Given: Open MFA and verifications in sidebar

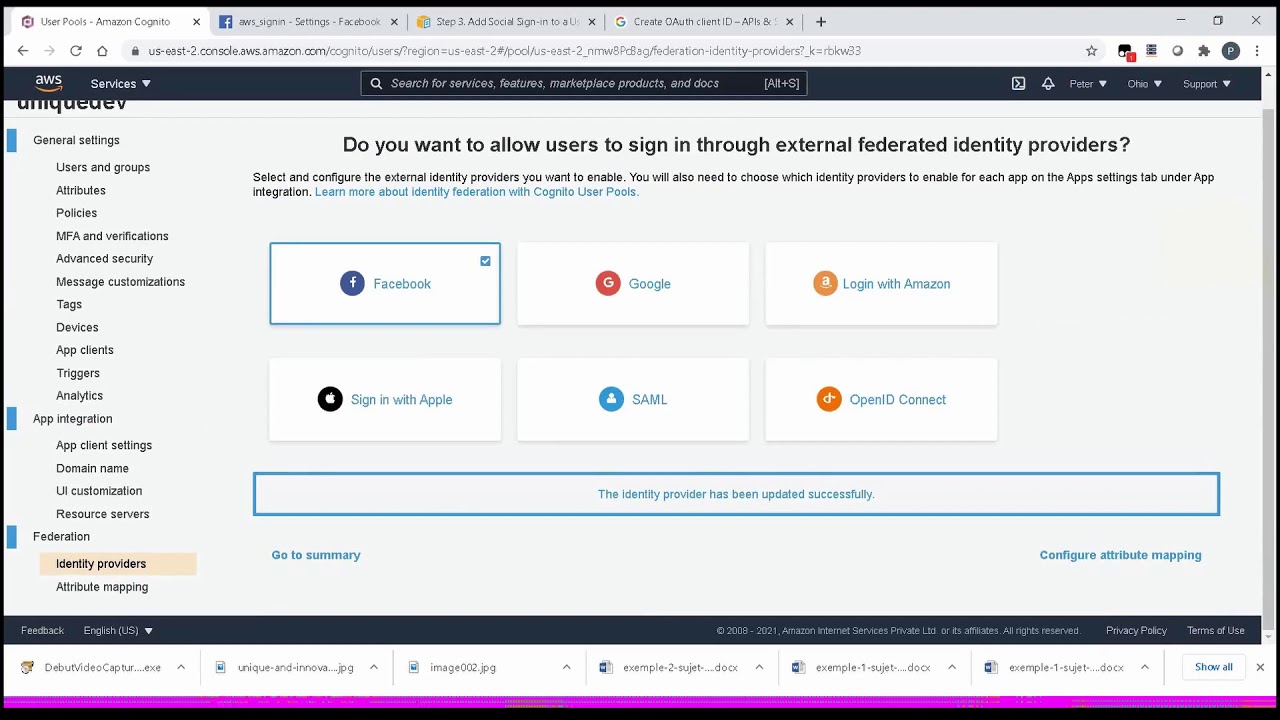Looking at the screenshot, I should point(112,236).
